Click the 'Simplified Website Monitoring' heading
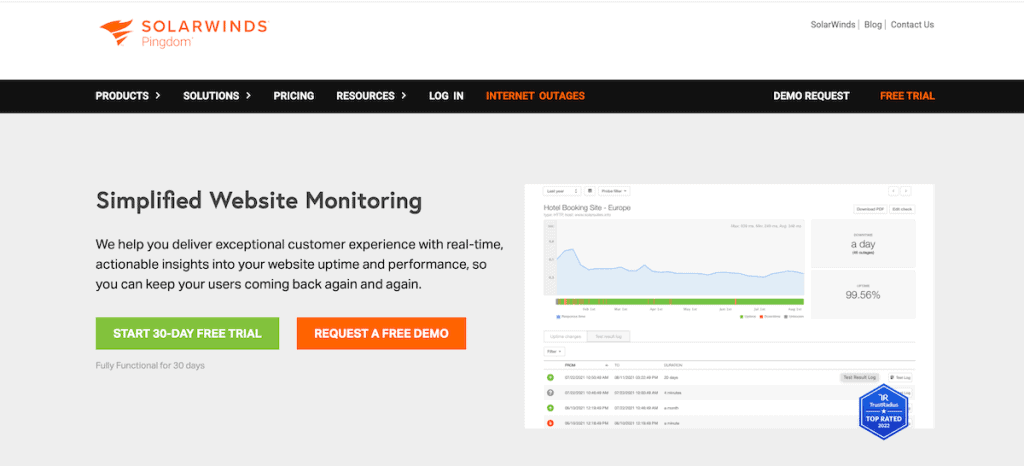This screenshot has height=466, width=1024. coord(259,200)
